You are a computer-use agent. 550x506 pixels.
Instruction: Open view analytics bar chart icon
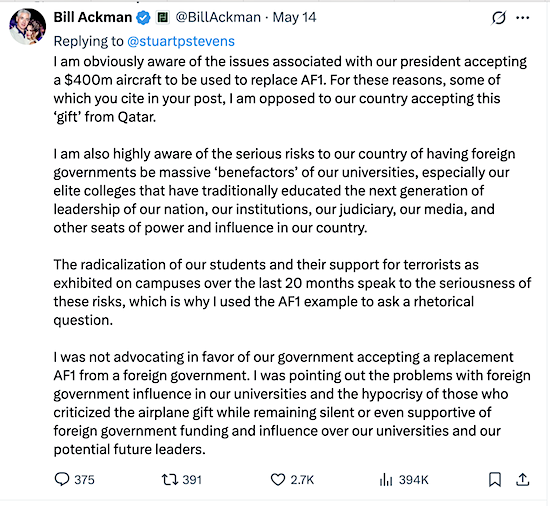pyautogui.click(x=386, y=479)
